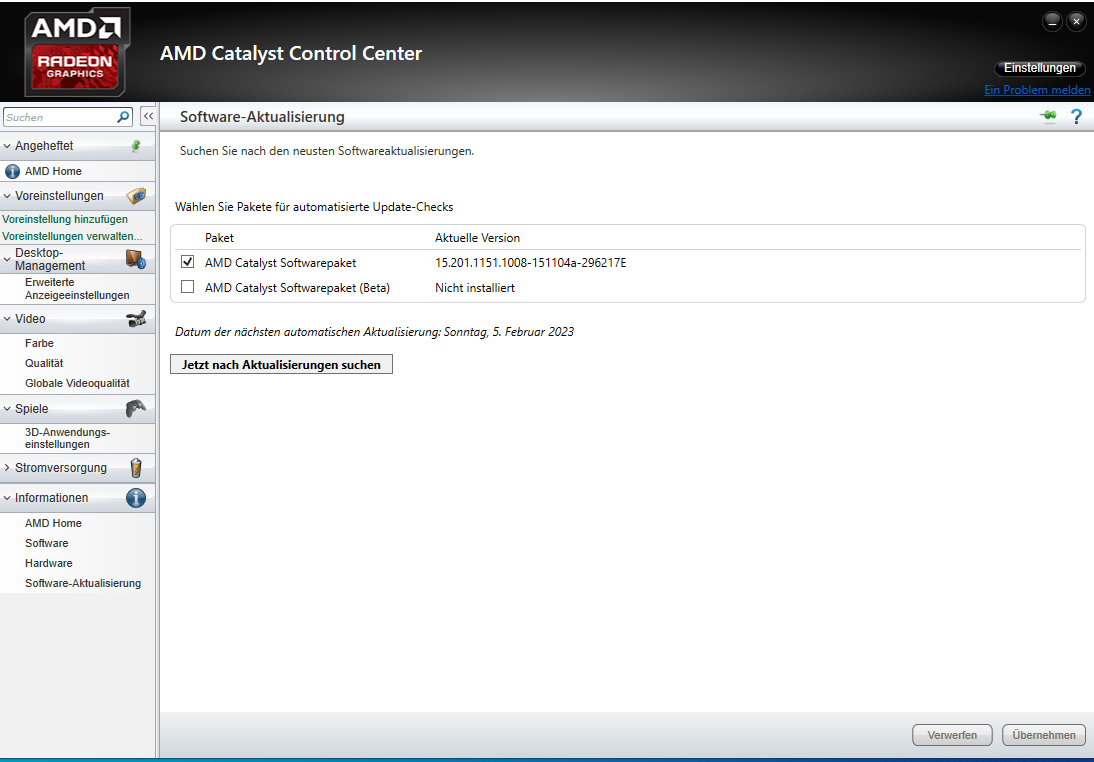Uncheck AMD Catalyst Softwarepaket checkbox
Viewport: 1094px width, 762px height.
pyautogui.click(x=187, y=262)
